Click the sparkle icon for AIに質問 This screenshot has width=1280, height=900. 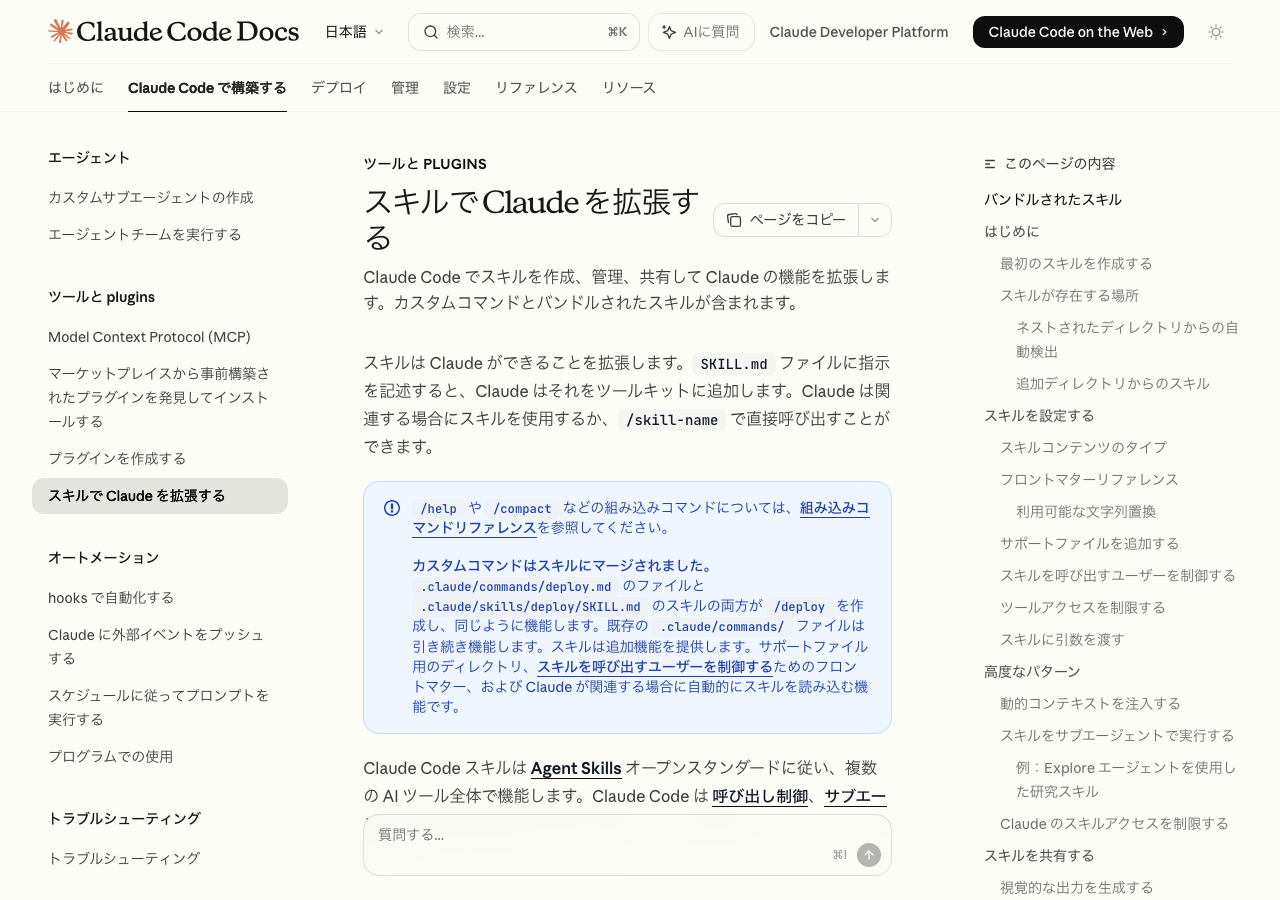click(669, 32)
